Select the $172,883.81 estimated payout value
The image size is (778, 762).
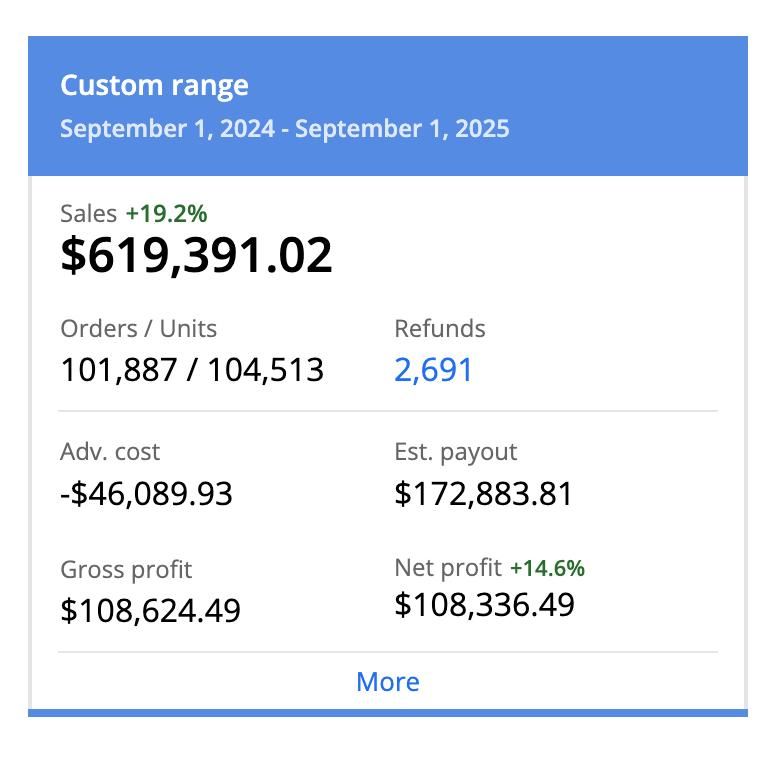pyautogui.click(x=483, y=494)
